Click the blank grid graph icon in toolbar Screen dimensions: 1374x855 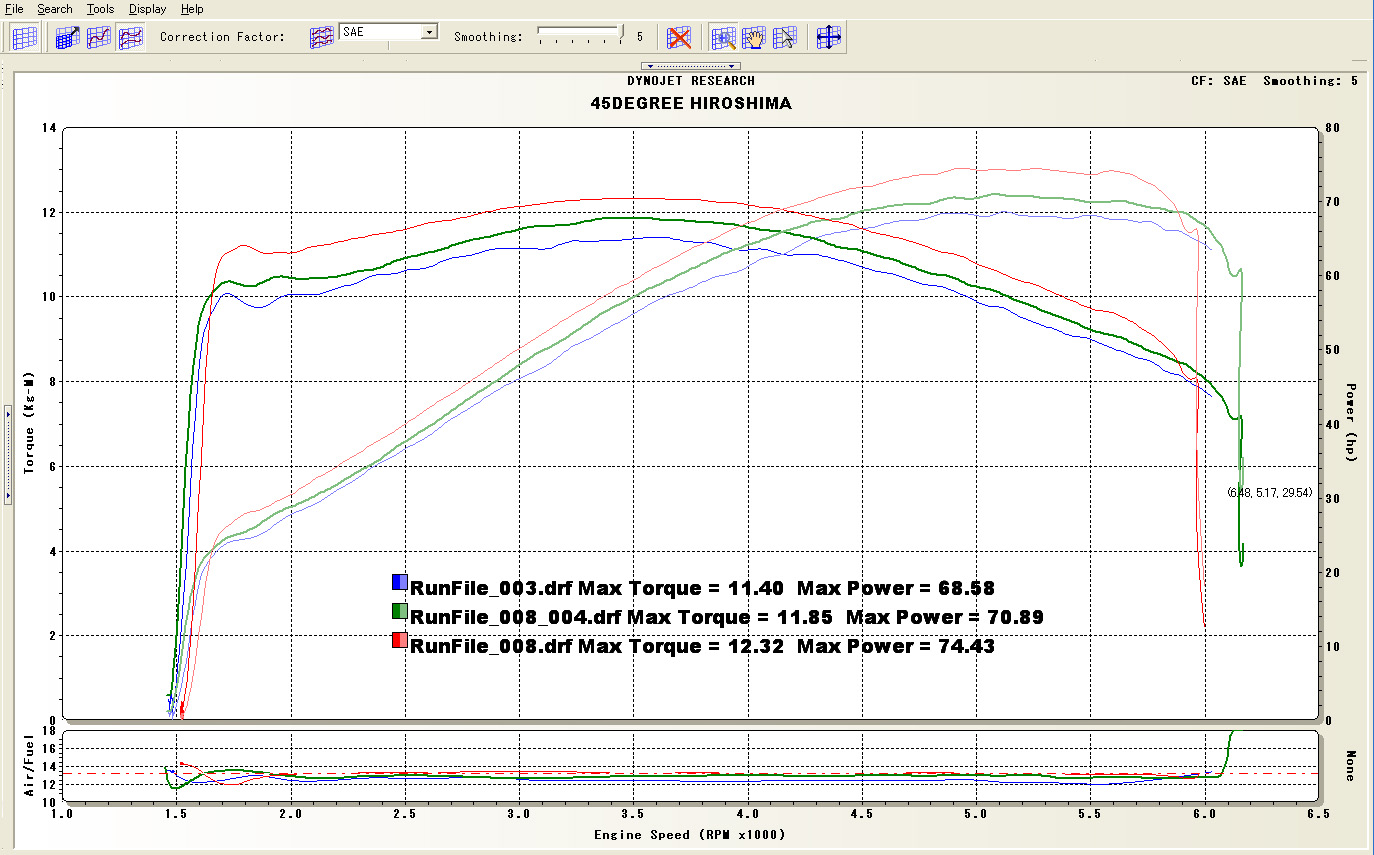(x=25, y=38)
